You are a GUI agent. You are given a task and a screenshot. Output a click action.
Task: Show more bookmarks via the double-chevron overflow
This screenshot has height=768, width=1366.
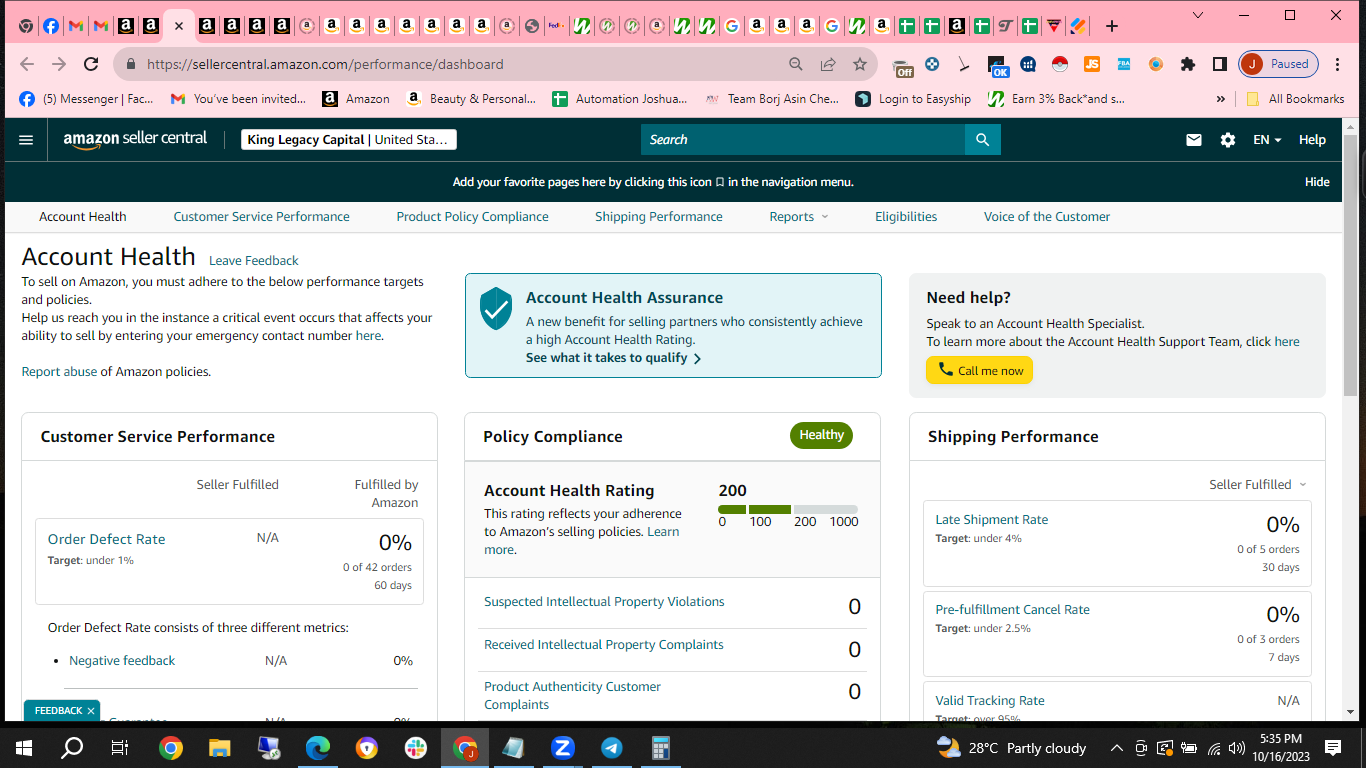[1220, 99]
